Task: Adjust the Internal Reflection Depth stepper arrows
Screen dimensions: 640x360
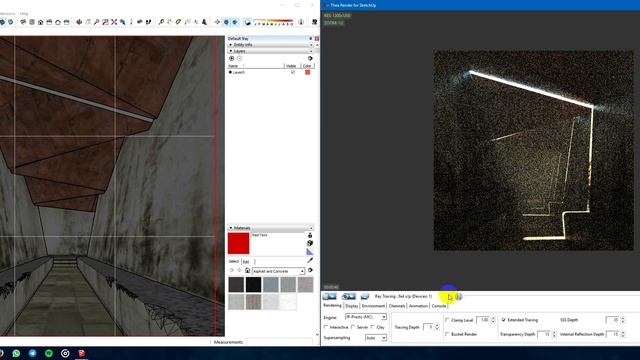Action: click(x=623, y=334)
